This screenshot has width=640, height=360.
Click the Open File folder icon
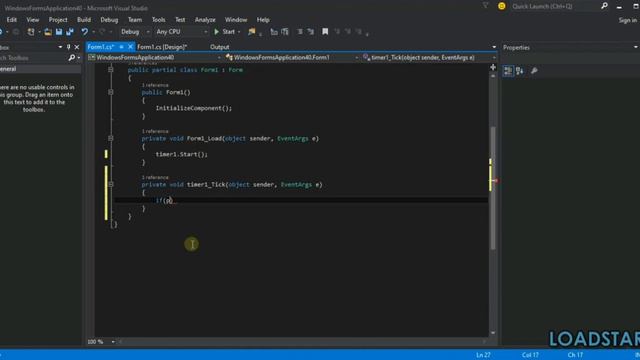48,32
